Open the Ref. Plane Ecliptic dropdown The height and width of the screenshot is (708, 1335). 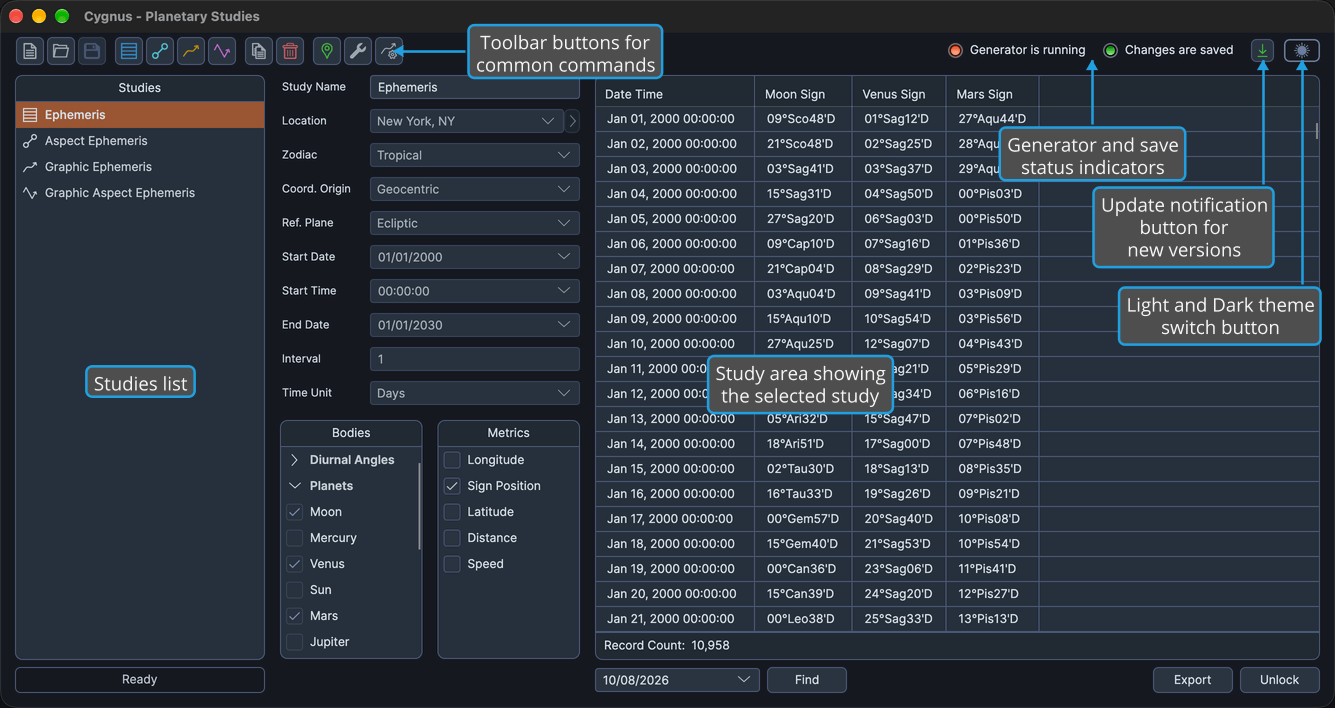tap(475, 223)
